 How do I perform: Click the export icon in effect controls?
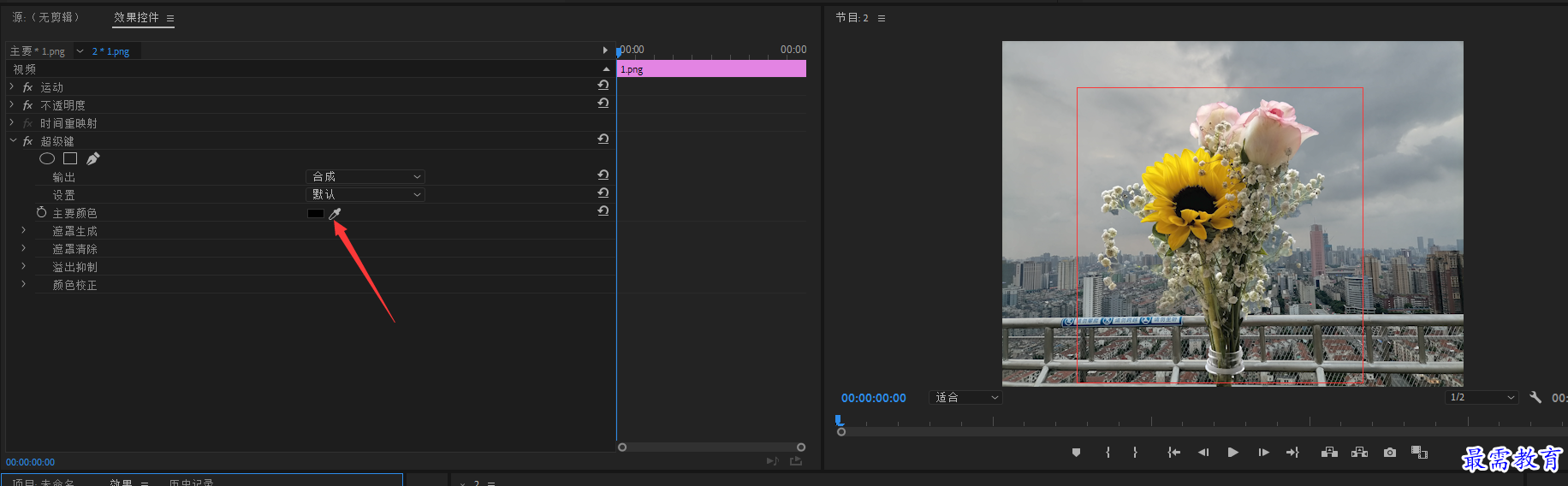click(796, 461)
